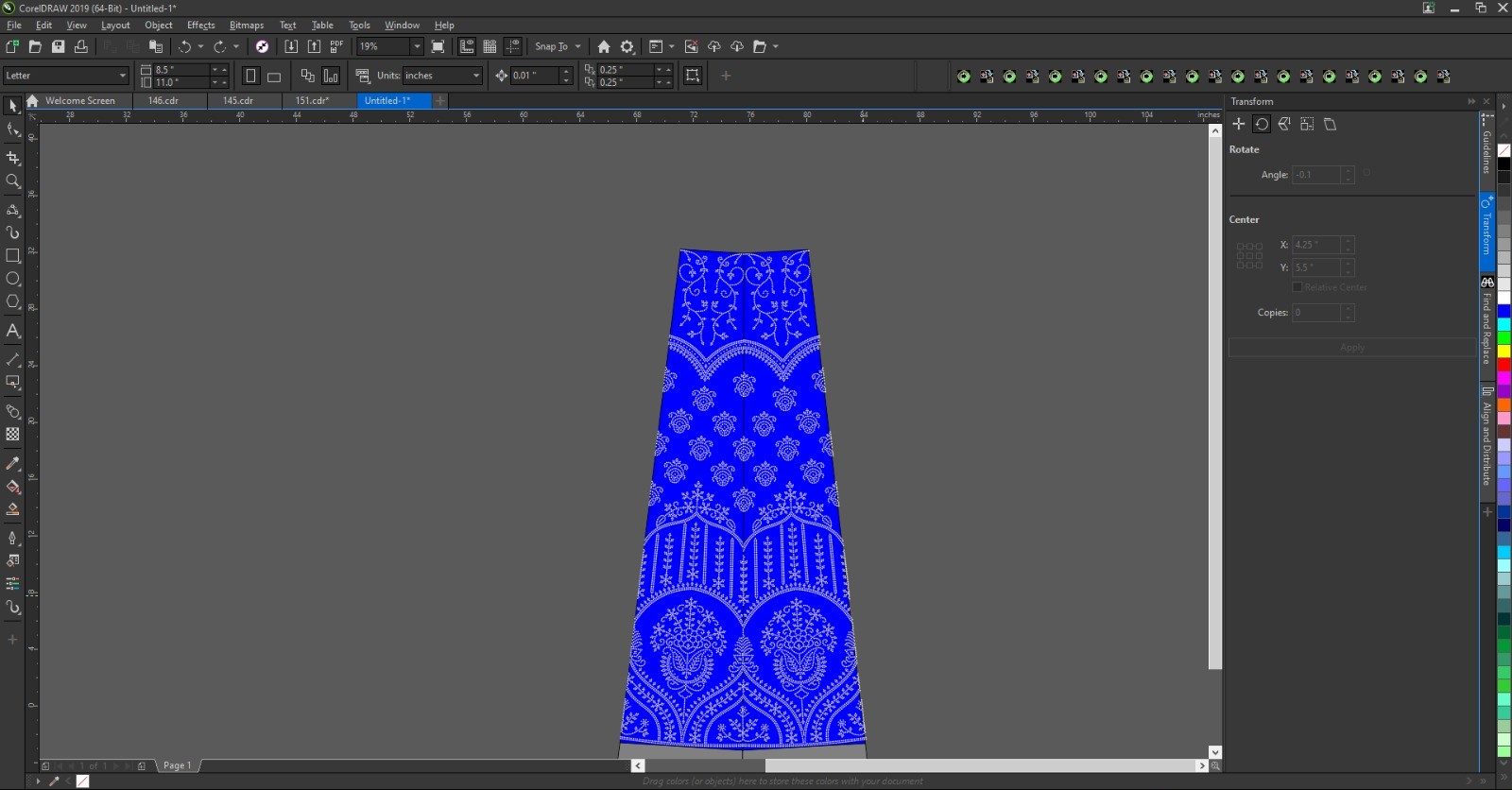This screenshot has height=790, width=1512.
Task: Toggle Show Guidelines button
Action: click(x=513, y=46)
